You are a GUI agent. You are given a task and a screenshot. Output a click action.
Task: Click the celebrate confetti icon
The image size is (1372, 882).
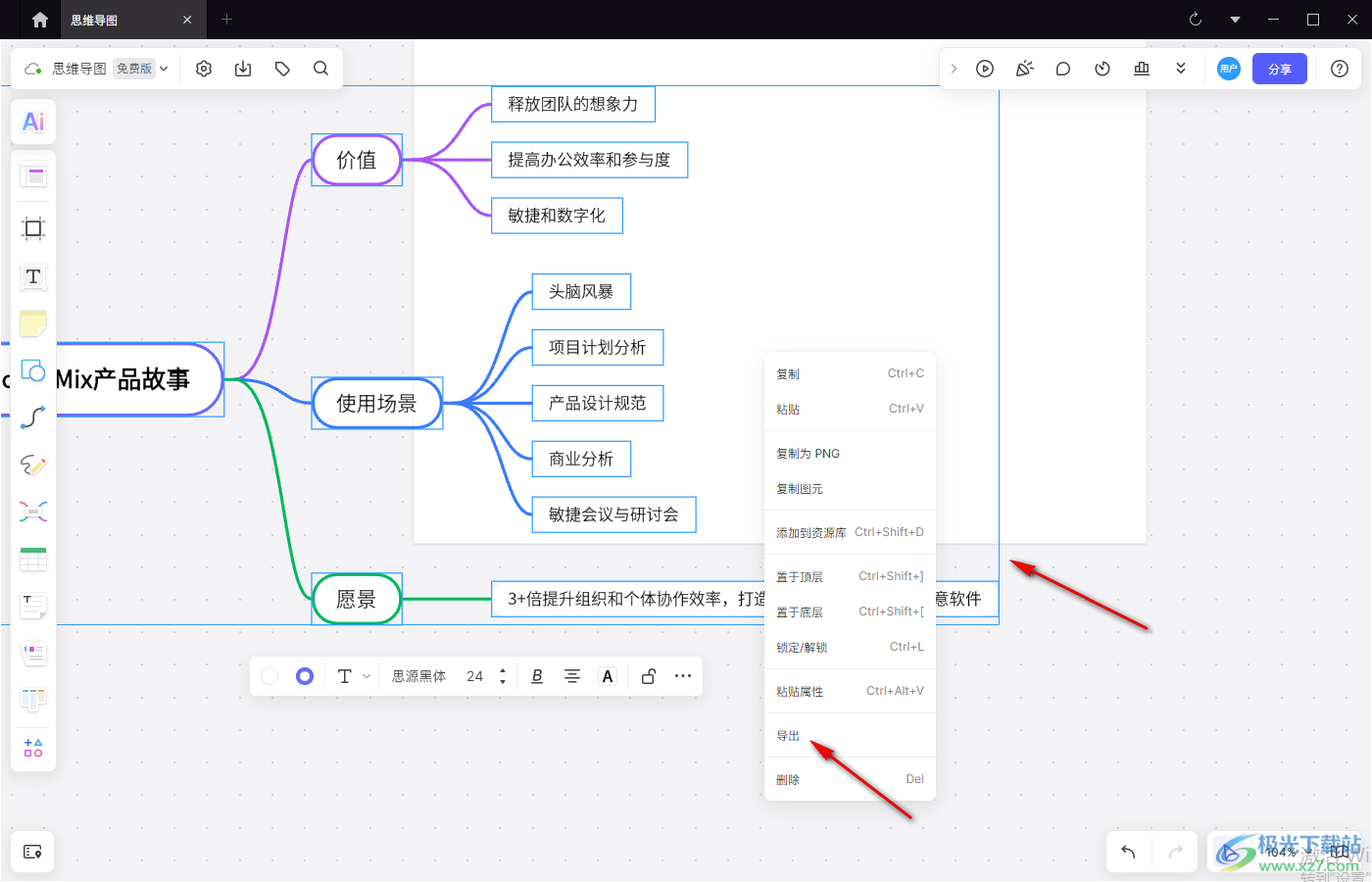point(1024,69)
